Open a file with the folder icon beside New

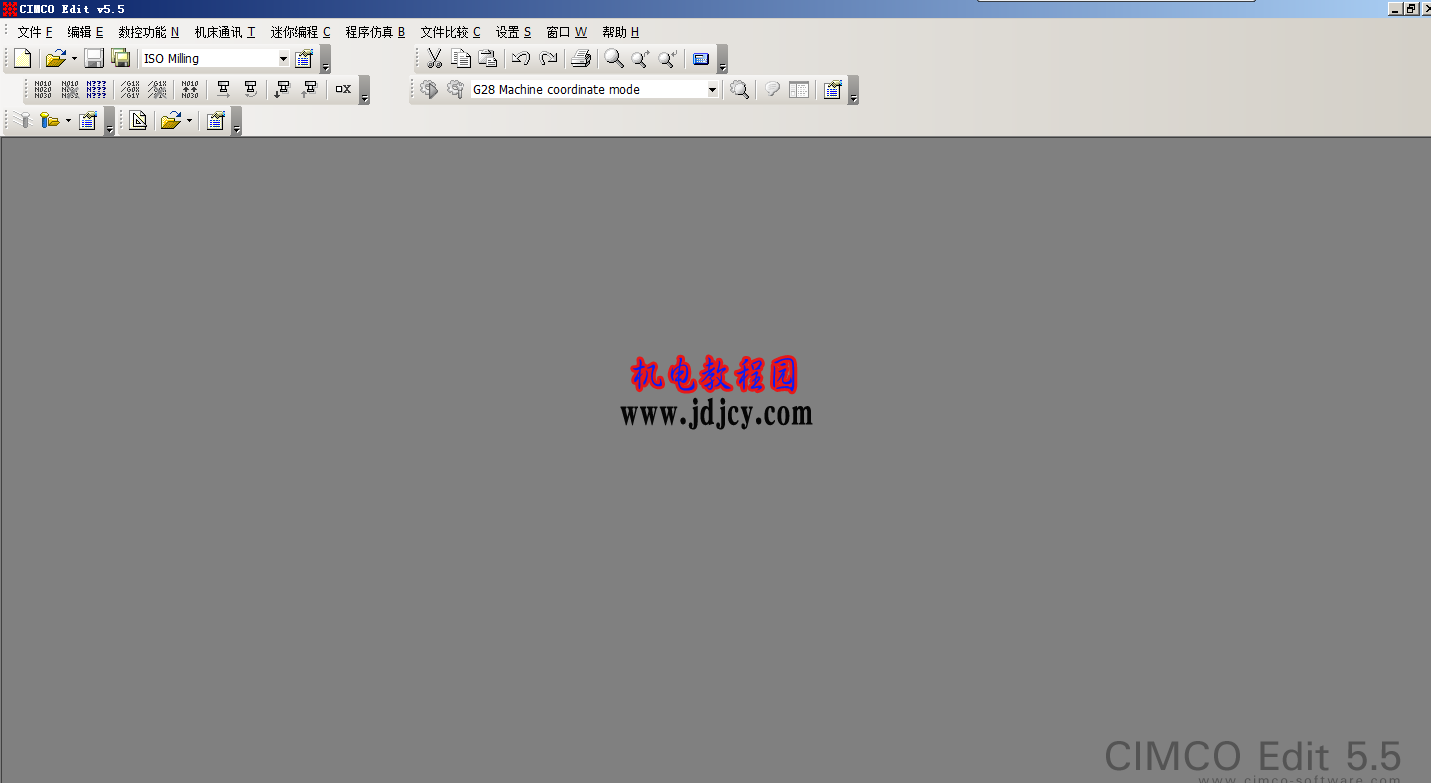(55, 59)
